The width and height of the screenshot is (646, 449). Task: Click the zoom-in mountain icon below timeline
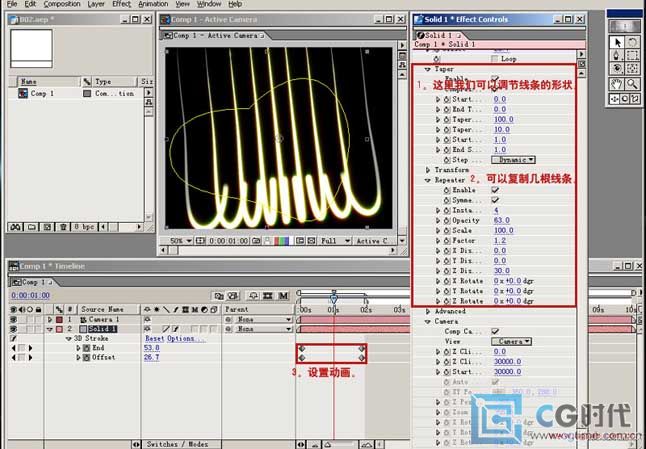point(366,444)
